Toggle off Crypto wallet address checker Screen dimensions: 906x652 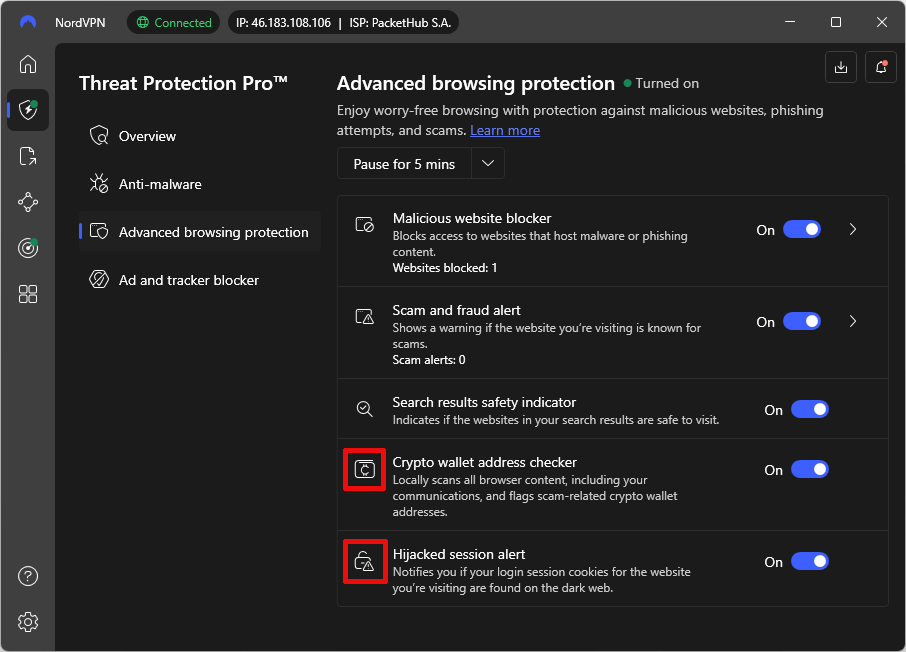point(810,470)
